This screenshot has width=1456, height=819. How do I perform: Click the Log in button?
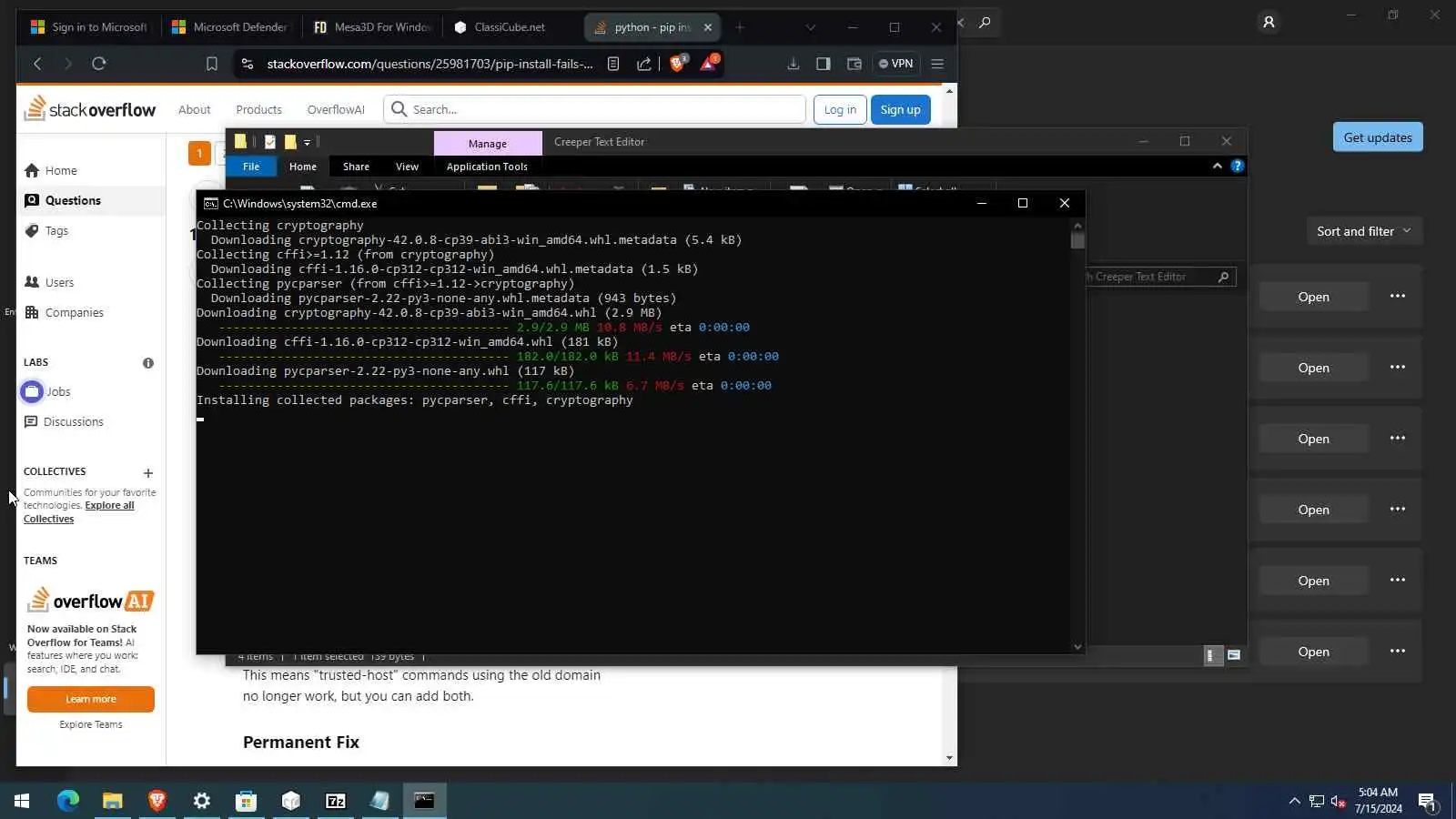click(x=840, y=109)
